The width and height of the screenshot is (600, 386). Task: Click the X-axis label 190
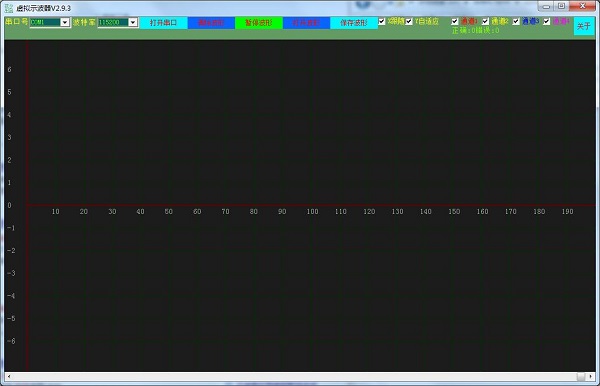[x=567, y=212]
